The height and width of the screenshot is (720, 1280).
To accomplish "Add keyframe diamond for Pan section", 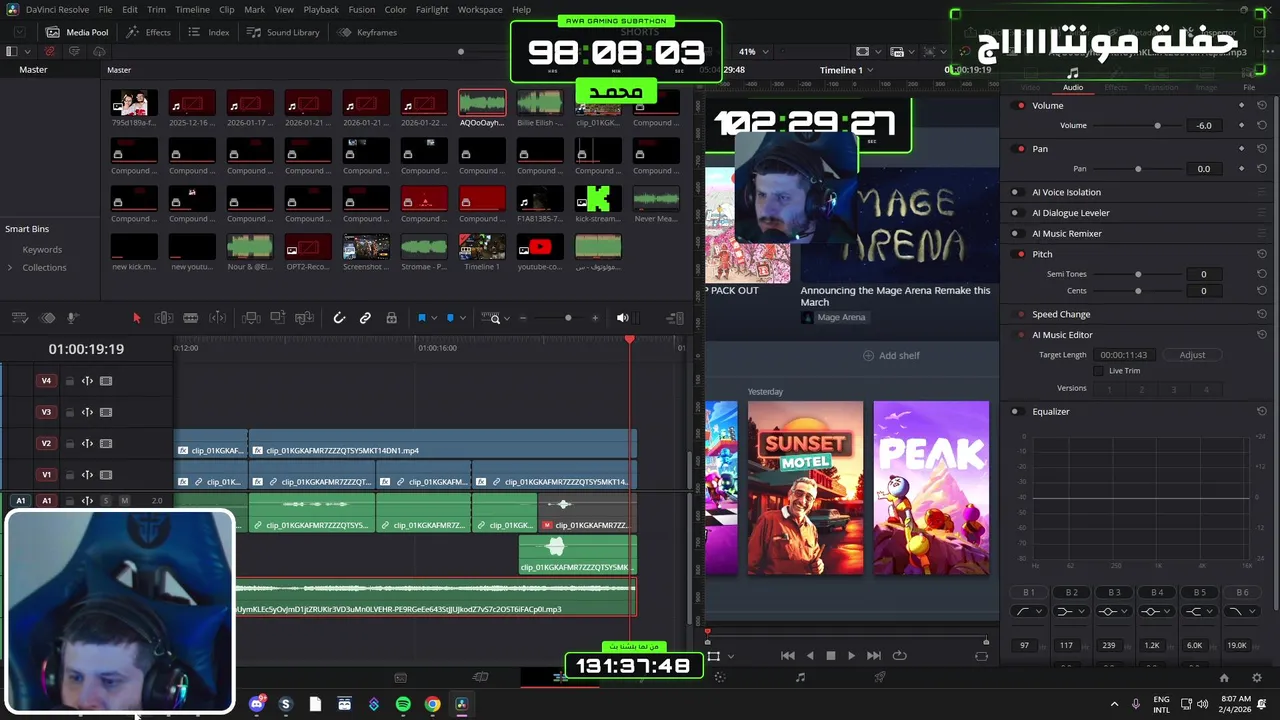I will point(1242,149).
